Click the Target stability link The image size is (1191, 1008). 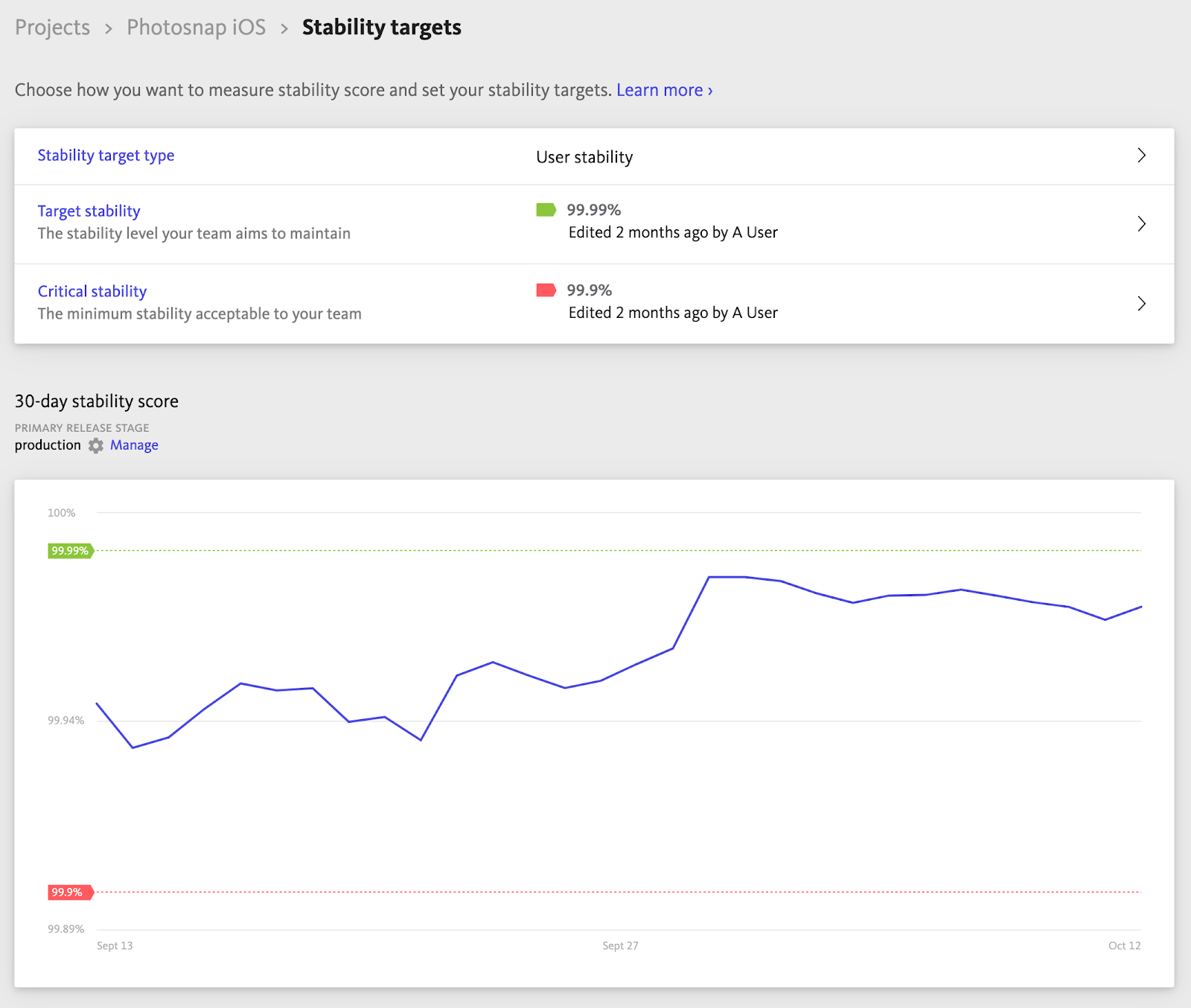tap(89, 211)
